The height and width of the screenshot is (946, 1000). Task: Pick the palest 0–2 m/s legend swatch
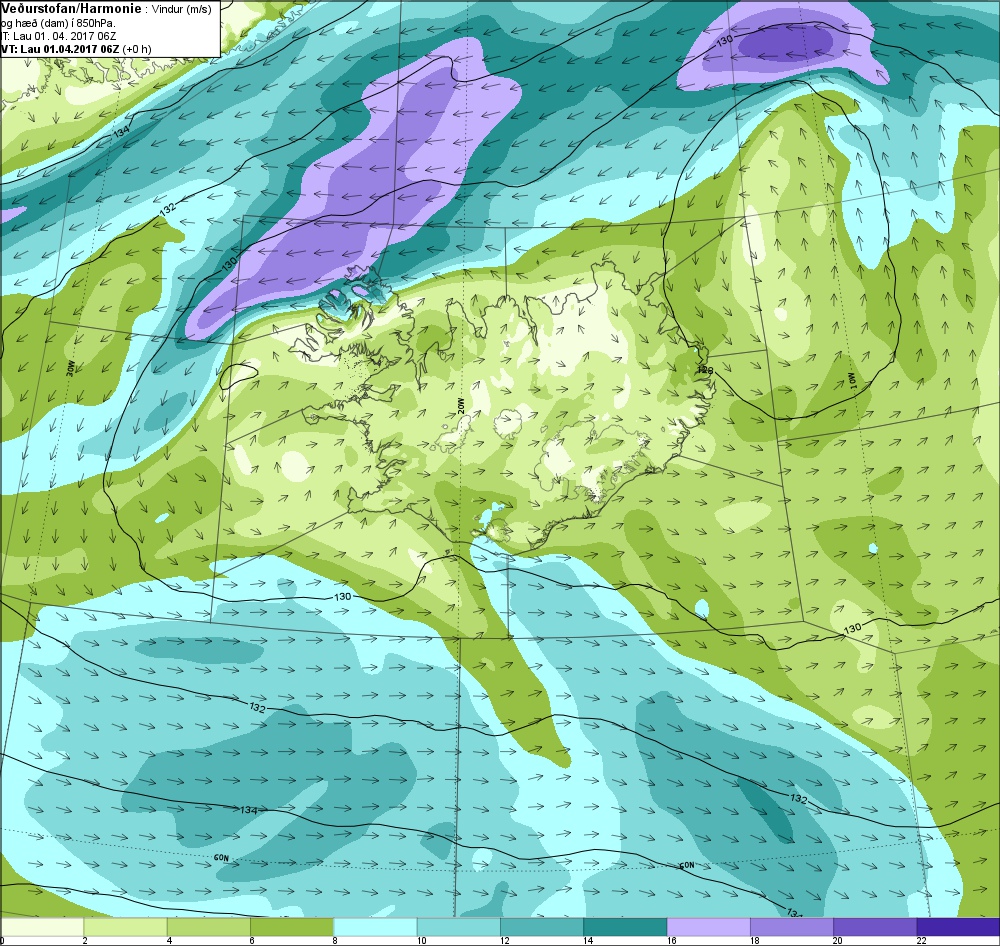click(42, 926)
